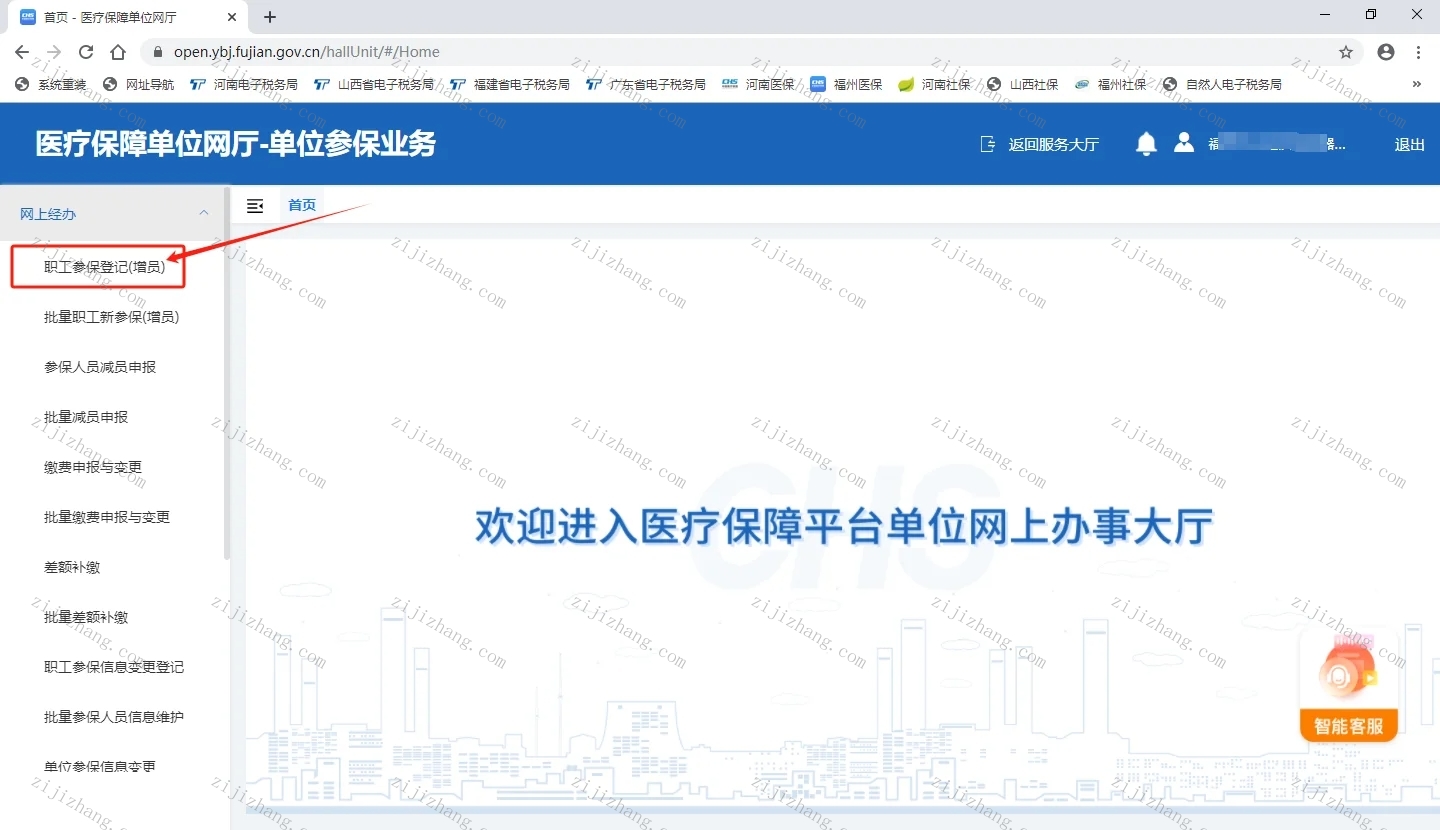Reload the page with refresh icon
This screenshot has width=1440, height=830.
point(86,52)
